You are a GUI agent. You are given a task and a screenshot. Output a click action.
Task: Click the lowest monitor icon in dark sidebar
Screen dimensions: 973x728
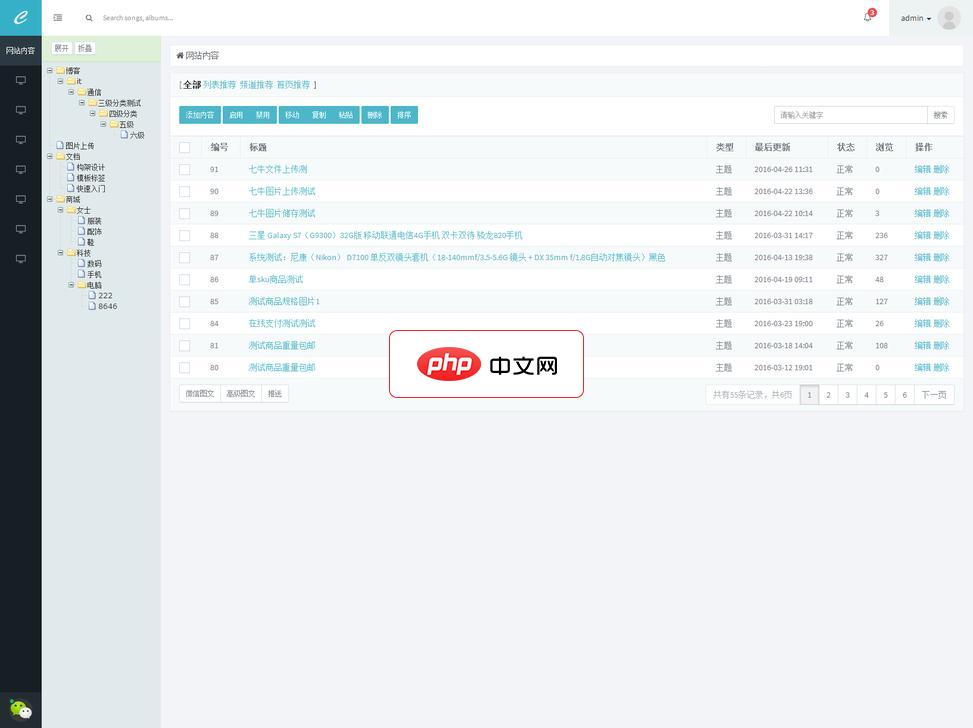20,259
